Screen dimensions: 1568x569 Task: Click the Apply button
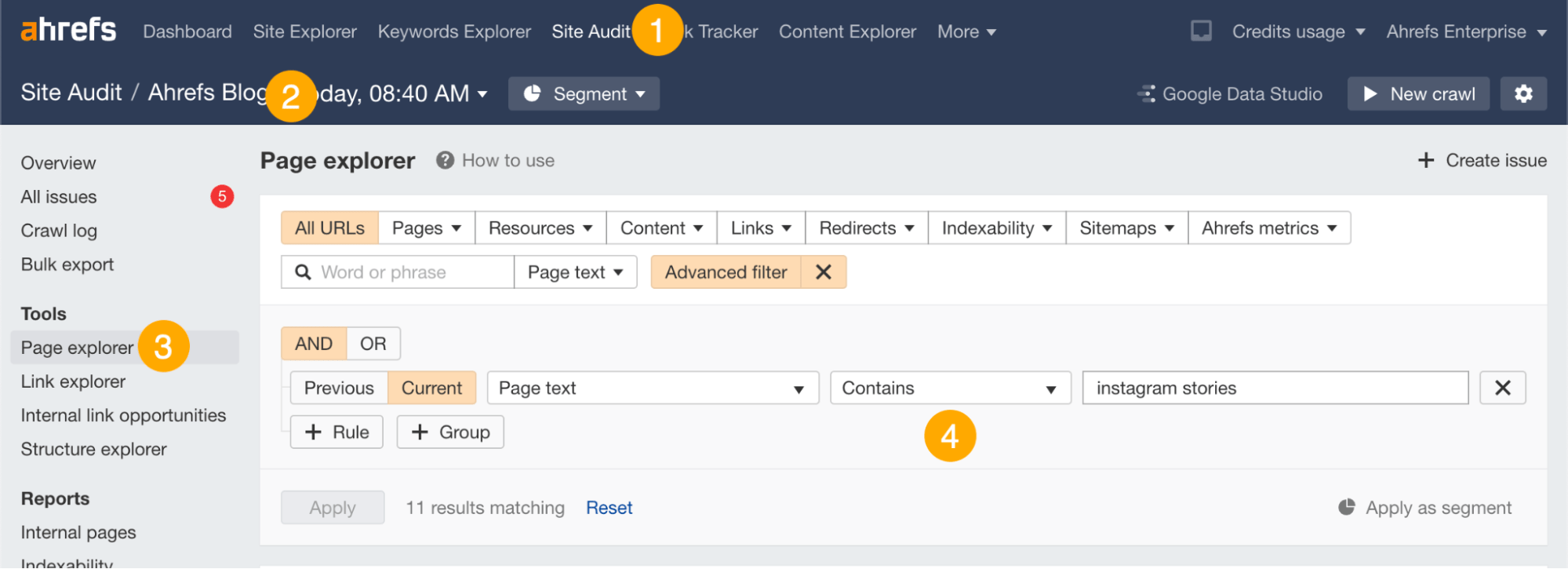point(333,507)
